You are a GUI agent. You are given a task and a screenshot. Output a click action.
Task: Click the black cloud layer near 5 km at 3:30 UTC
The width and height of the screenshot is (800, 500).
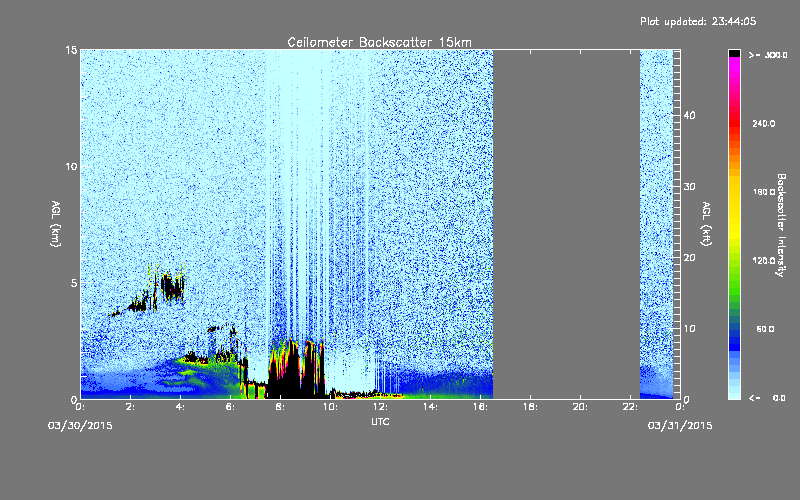pos(172,288)
